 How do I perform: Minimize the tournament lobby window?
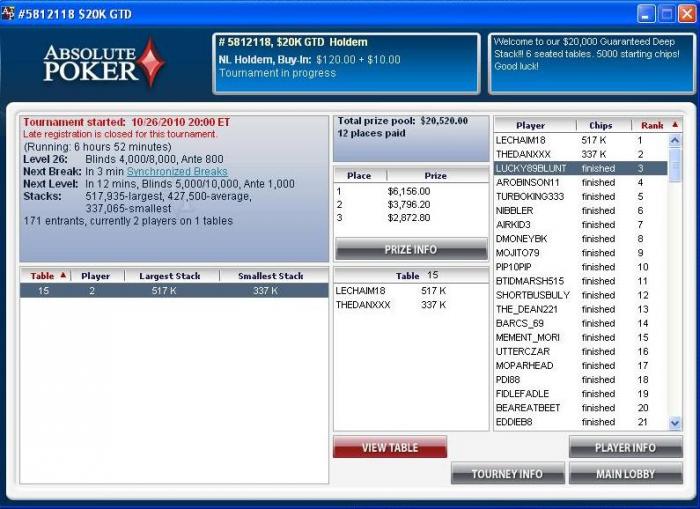tap(646, 14)
